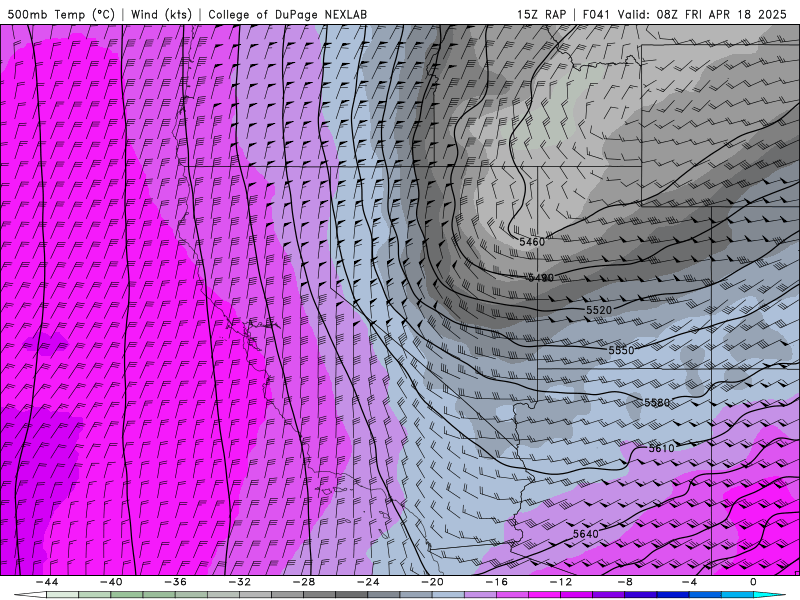Click 'College of DuPage NEXLAB' header text
The image size is (800, 600).
pos(287,14)
